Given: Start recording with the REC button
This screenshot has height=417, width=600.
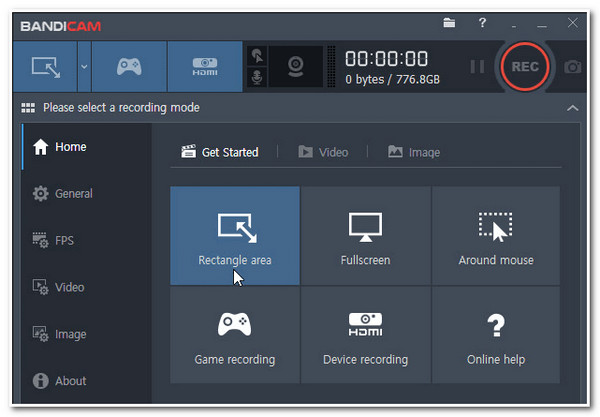Looking at the screenshot, I should coord(525,67).
